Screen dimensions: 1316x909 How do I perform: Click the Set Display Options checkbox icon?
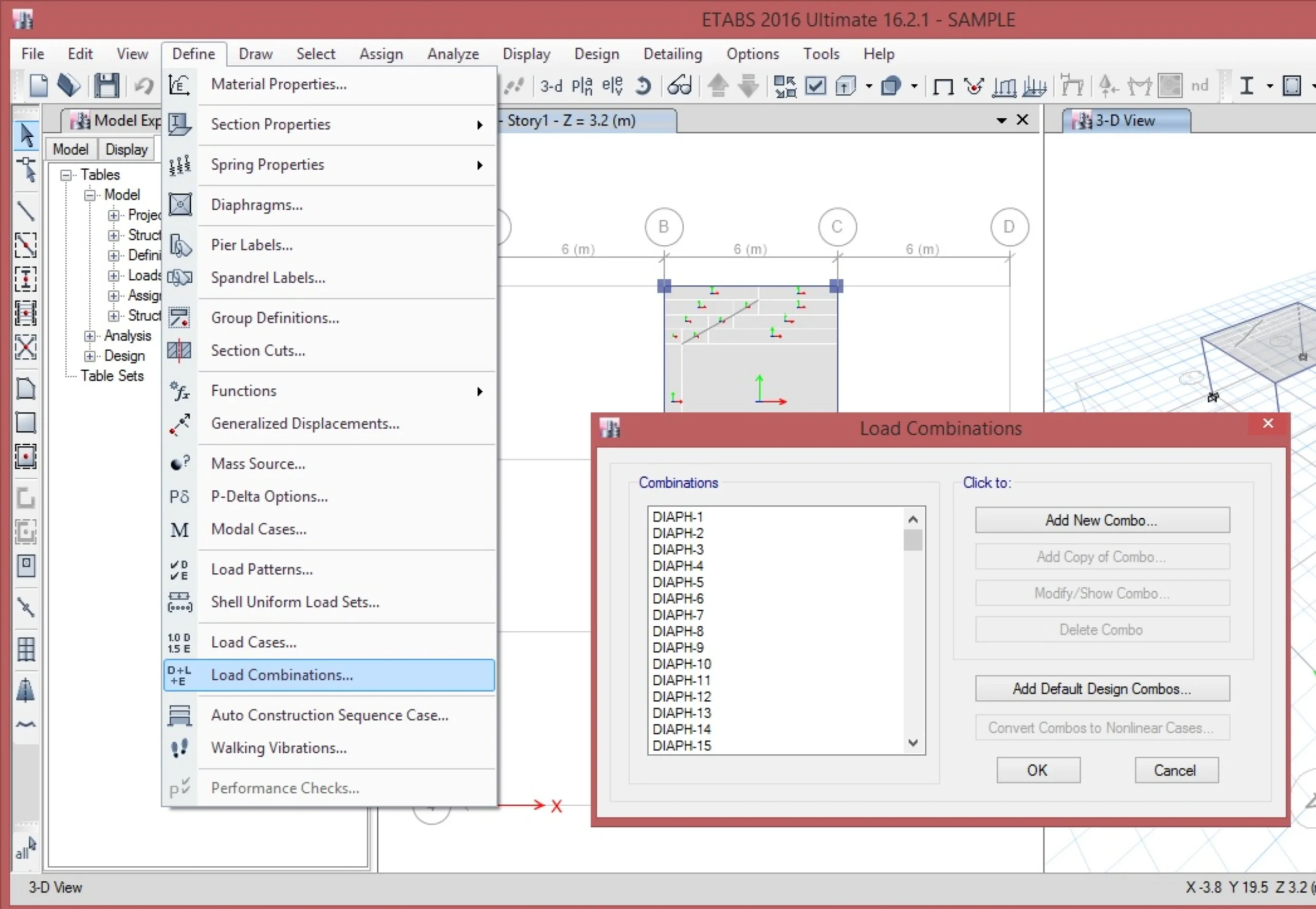click(x=815, y=86)
